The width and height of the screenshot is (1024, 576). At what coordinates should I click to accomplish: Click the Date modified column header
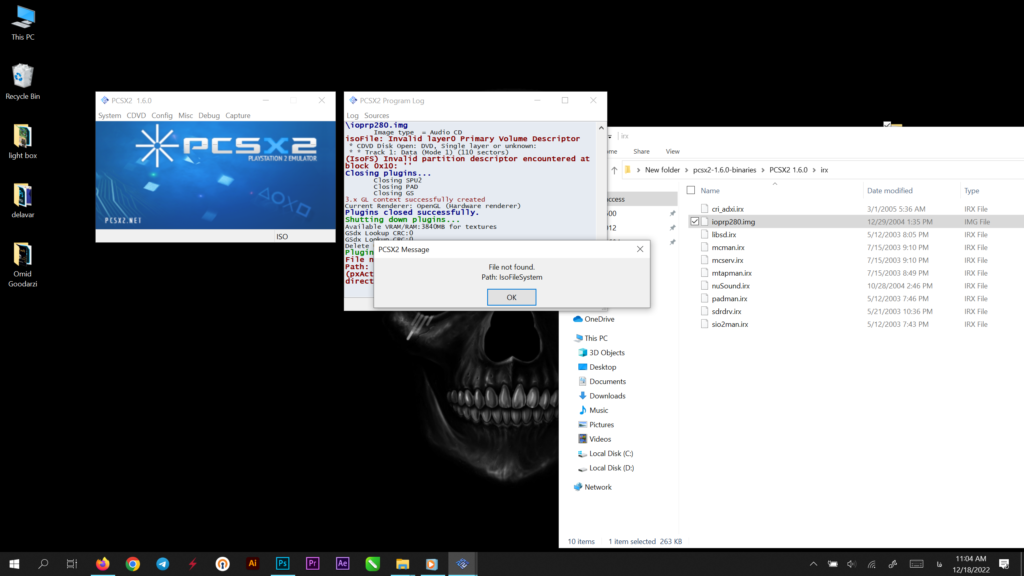coord(890,190)
